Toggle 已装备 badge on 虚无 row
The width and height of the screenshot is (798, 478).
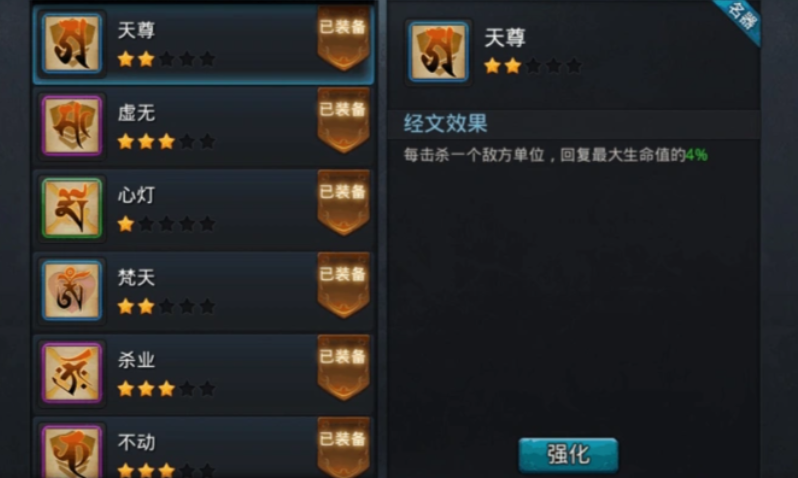point(344,121)
